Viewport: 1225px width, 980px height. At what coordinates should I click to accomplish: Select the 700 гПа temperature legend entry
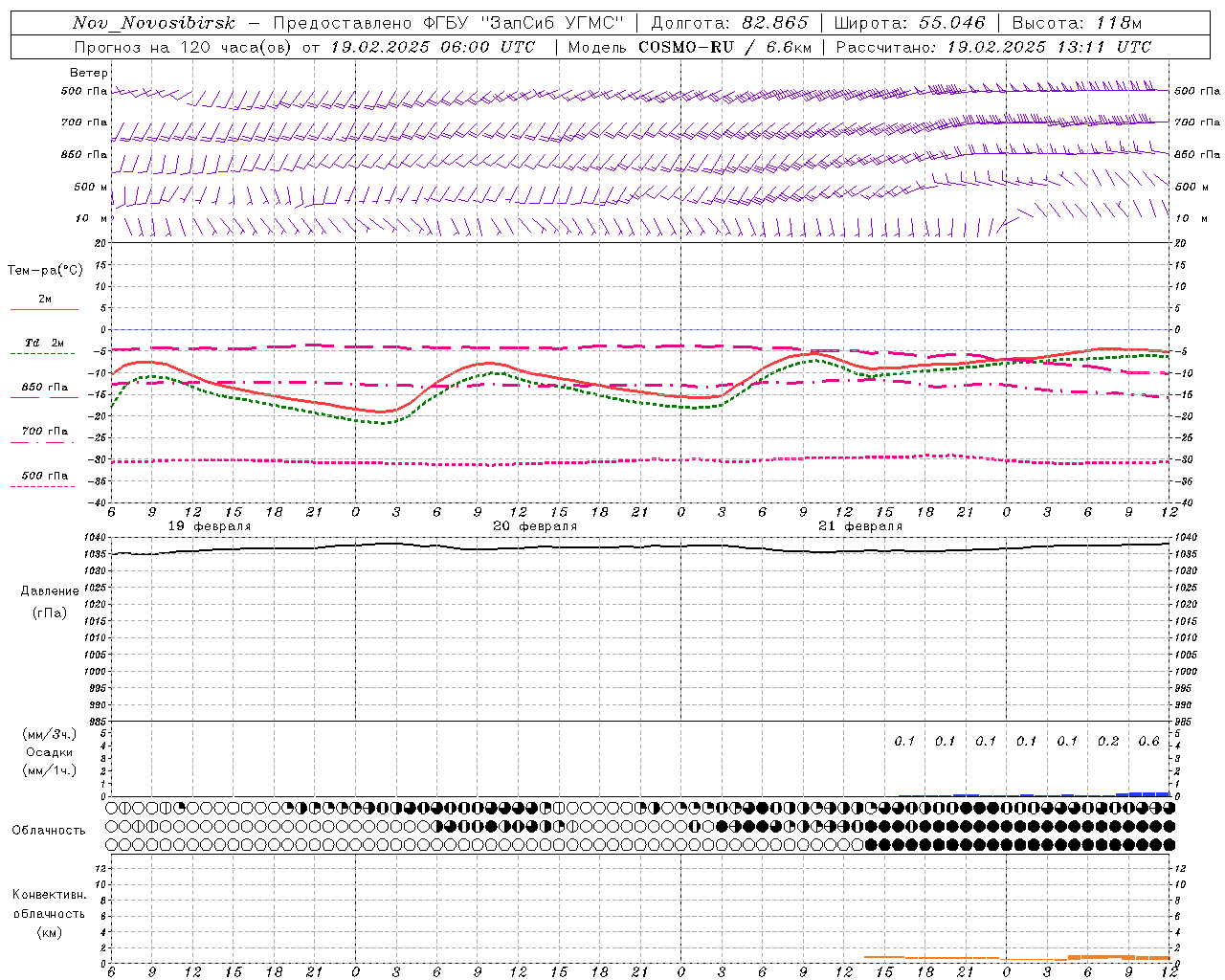tap(45, 431)
